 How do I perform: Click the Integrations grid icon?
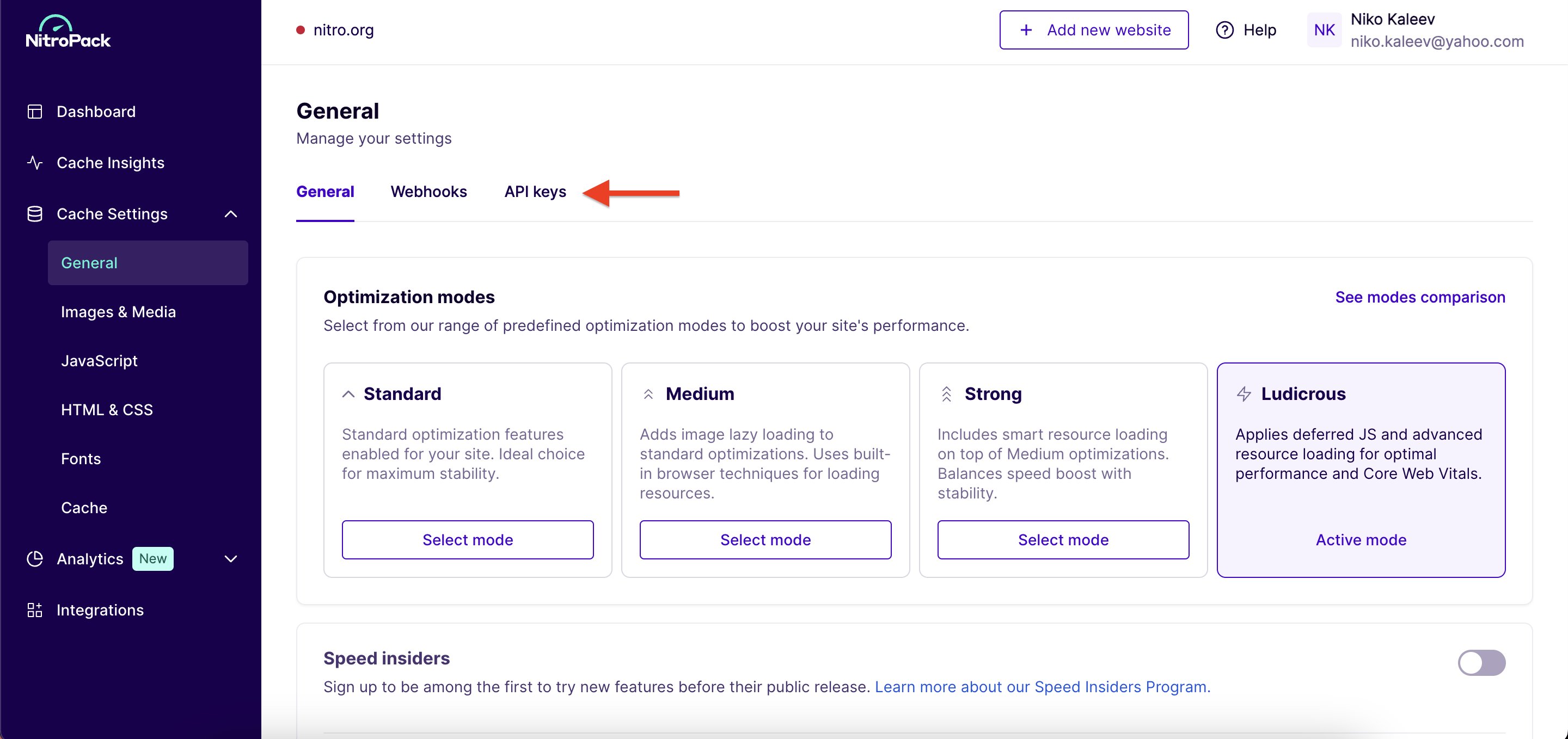[x=35, y=610]
